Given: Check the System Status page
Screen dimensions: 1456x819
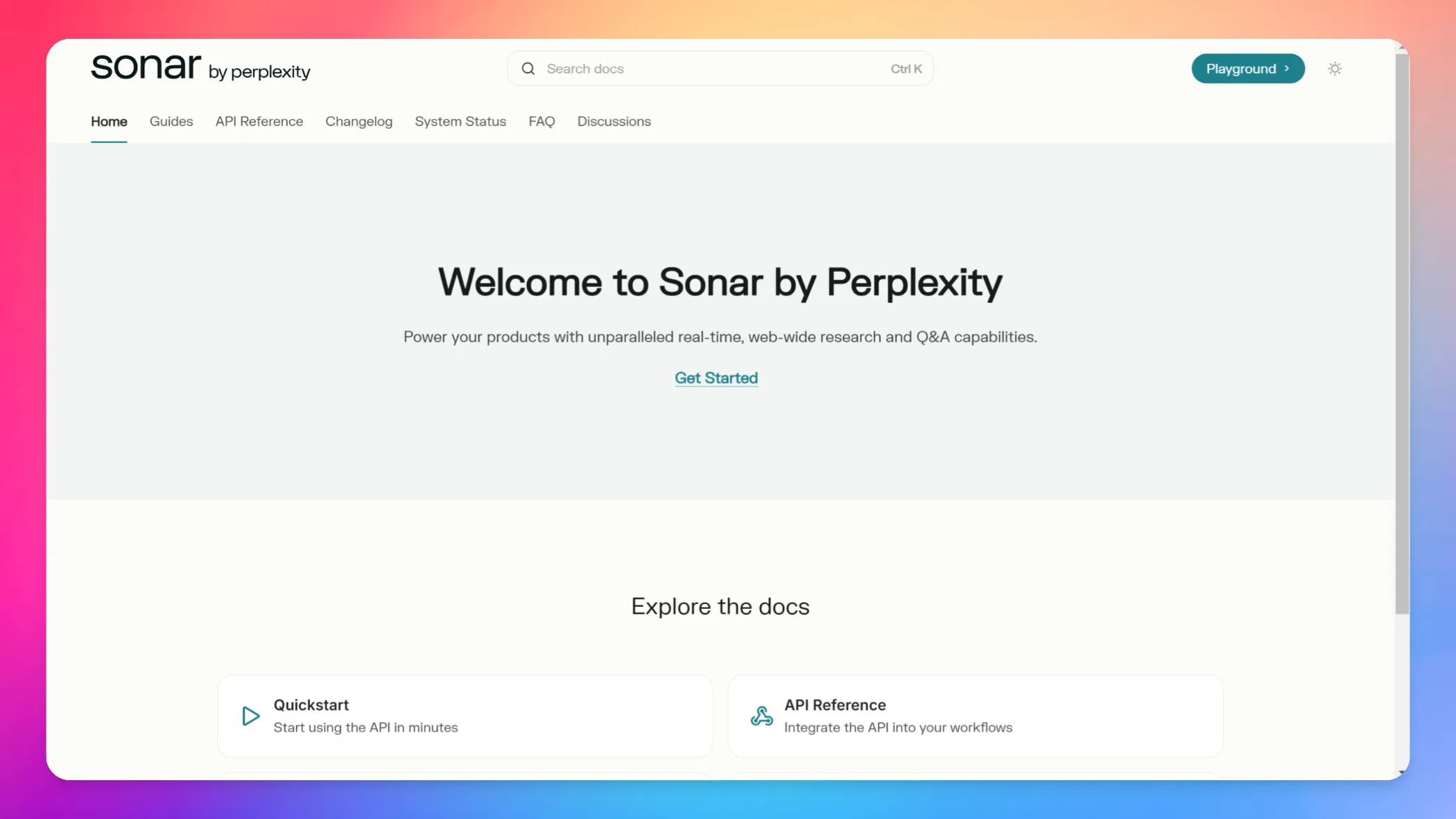Looking at the screenshot, I should click(460, 121).
